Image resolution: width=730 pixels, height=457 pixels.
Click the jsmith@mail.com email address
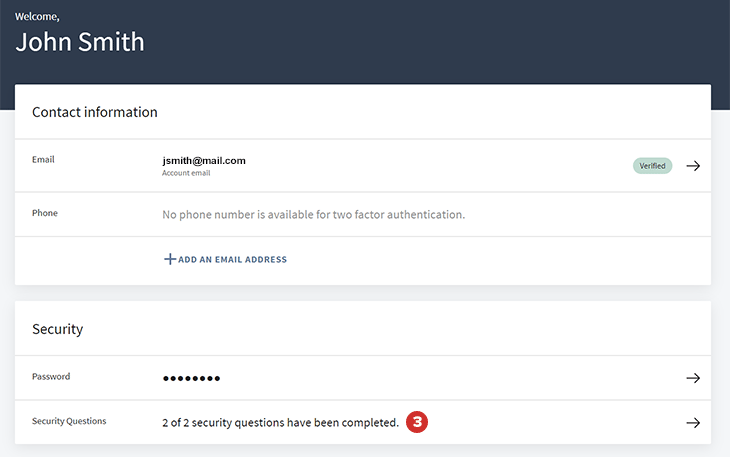[x=204, y=160]
